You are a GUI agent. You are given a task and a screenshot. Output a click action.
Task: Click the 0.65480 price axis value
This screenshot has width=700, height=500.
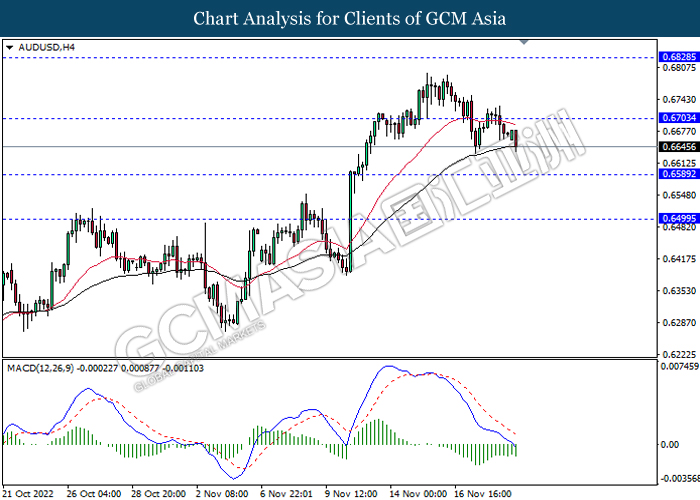tap(679, 195)
